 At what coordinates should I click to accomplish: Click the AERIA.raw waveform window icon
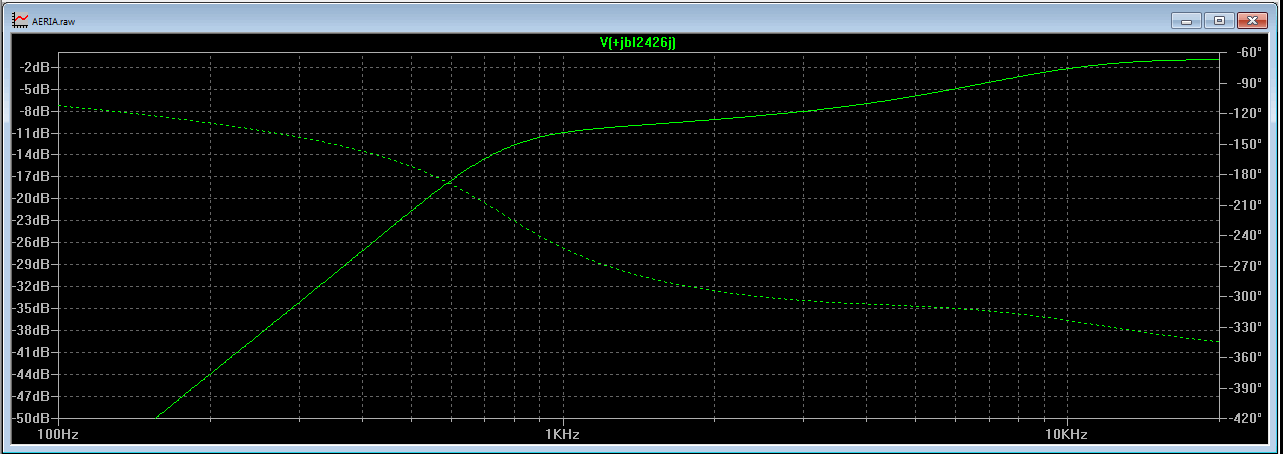[x=20, y=18]
